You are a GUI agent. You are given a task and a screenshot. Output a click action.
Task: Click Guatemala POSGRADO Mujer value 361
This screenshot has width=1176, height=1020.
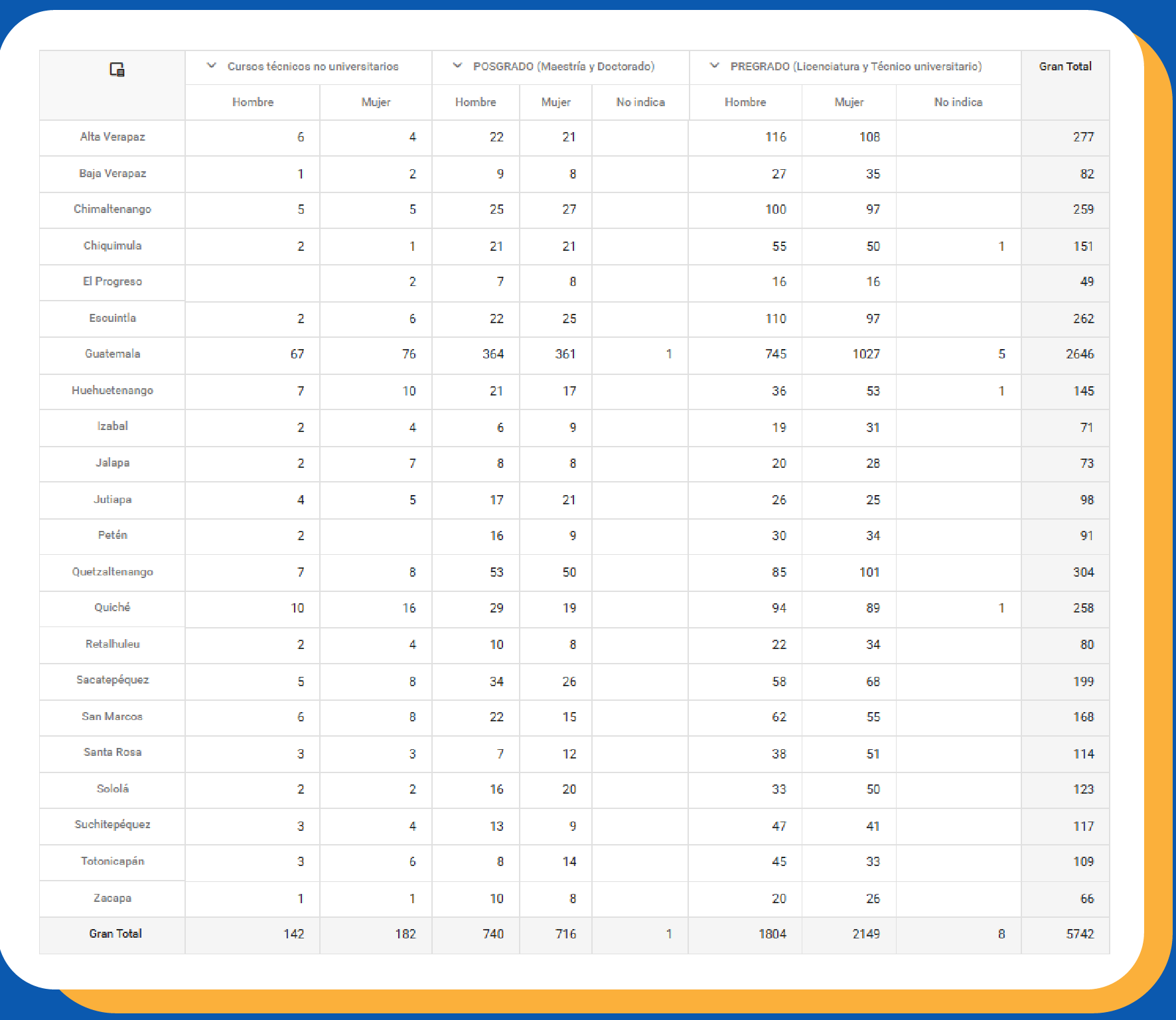pos(565,354)
